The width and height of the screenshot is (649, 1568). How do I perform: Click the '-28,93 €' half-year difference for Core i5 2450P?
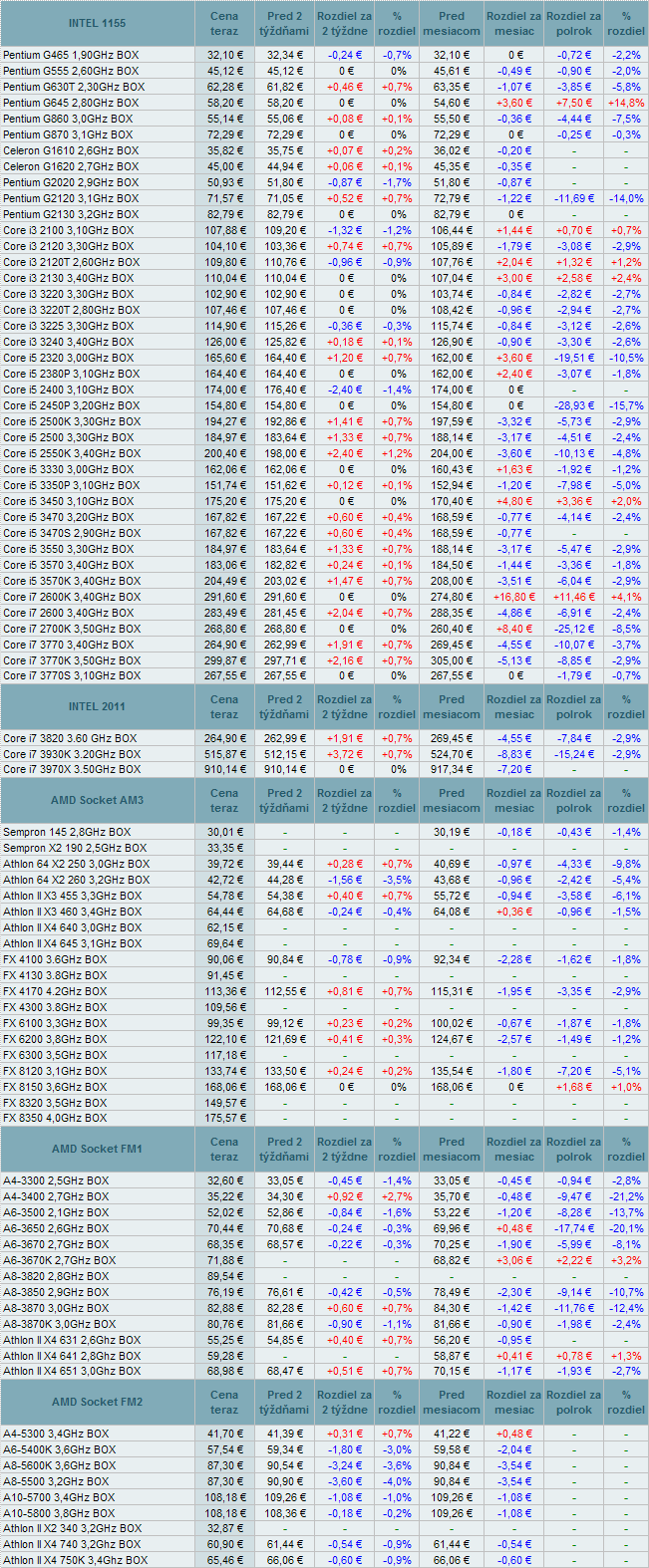click(x=574, y=405)
